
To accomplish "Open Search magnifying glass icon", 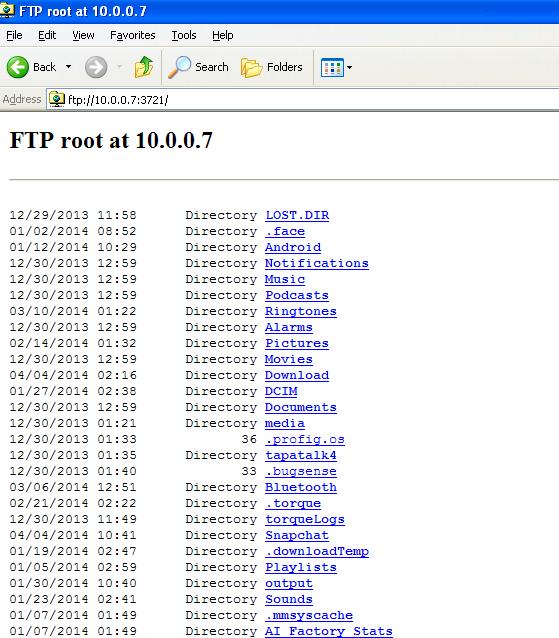I will click(179, 67).
